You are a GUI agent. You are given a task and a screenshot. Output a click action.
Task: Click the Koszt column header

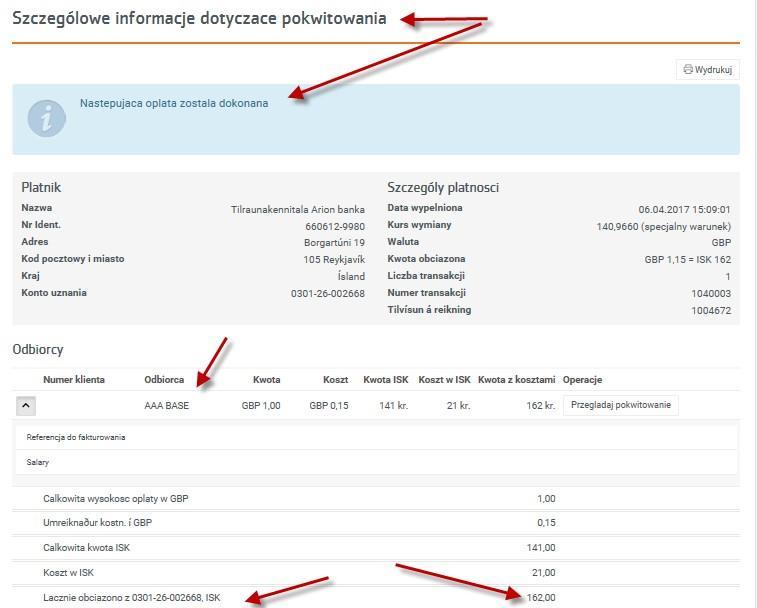[x=336, y=380]
